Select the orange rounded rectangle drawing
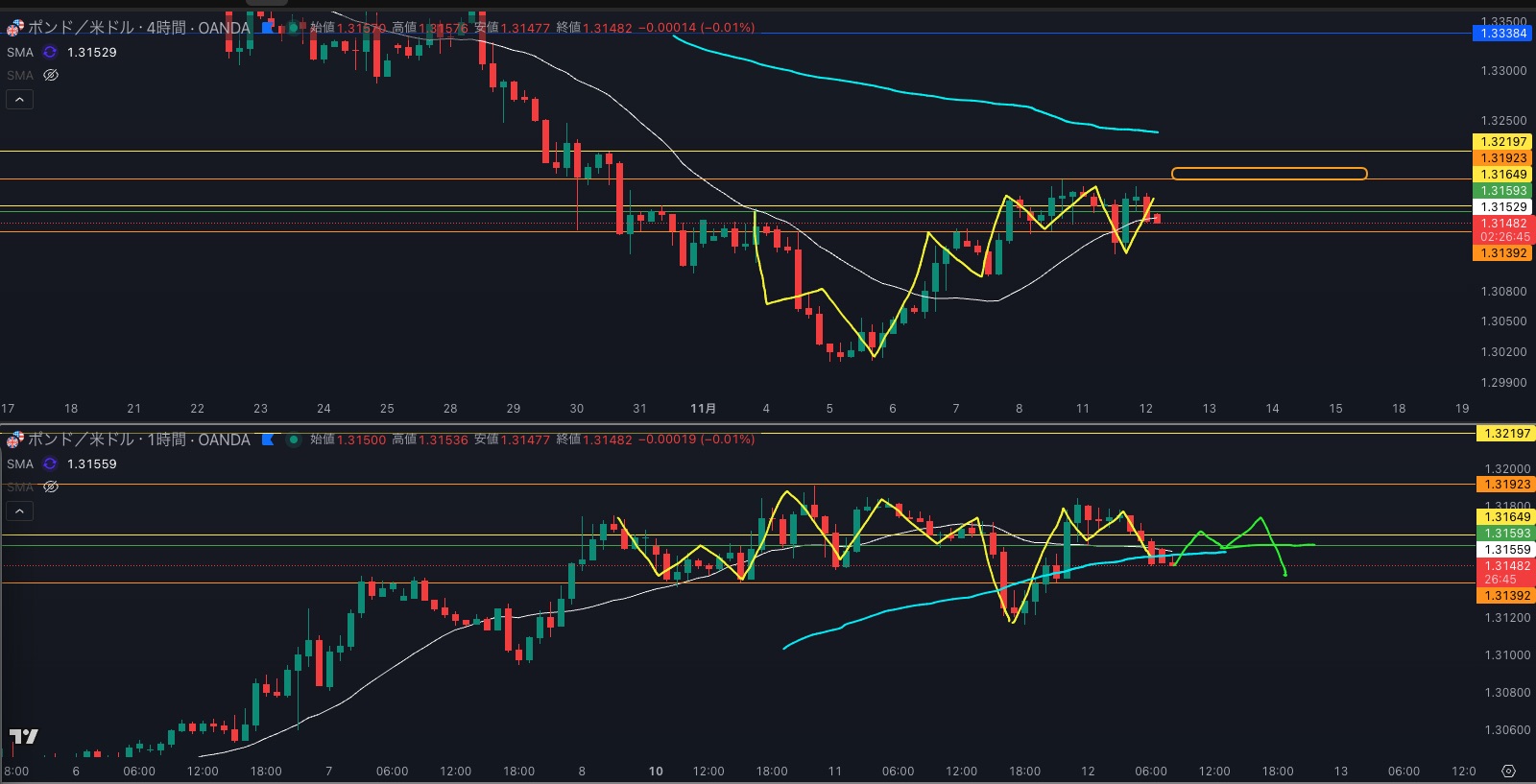This screenshot has width=1536, height=784. click(1268, 174)
